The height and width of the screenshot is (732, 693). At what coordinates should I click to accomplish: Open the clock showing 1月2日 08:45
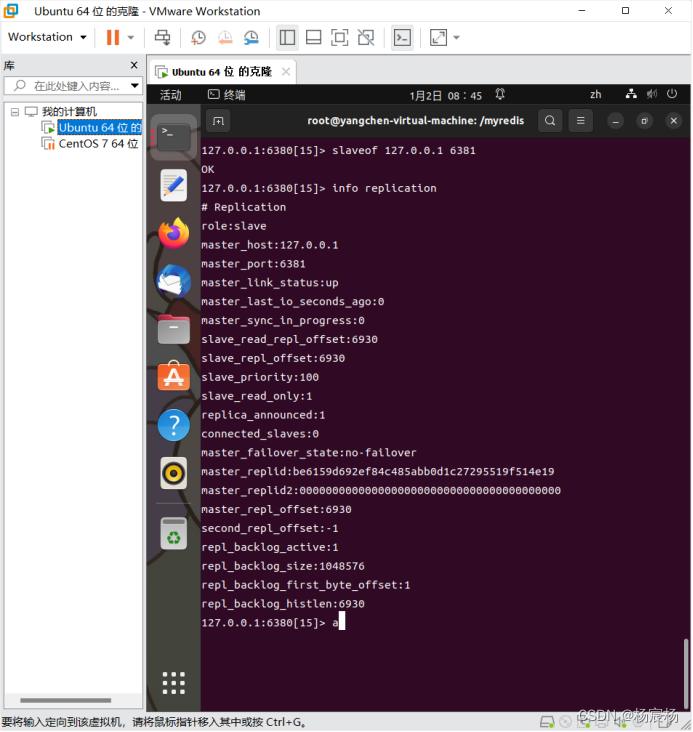(446, 96)
